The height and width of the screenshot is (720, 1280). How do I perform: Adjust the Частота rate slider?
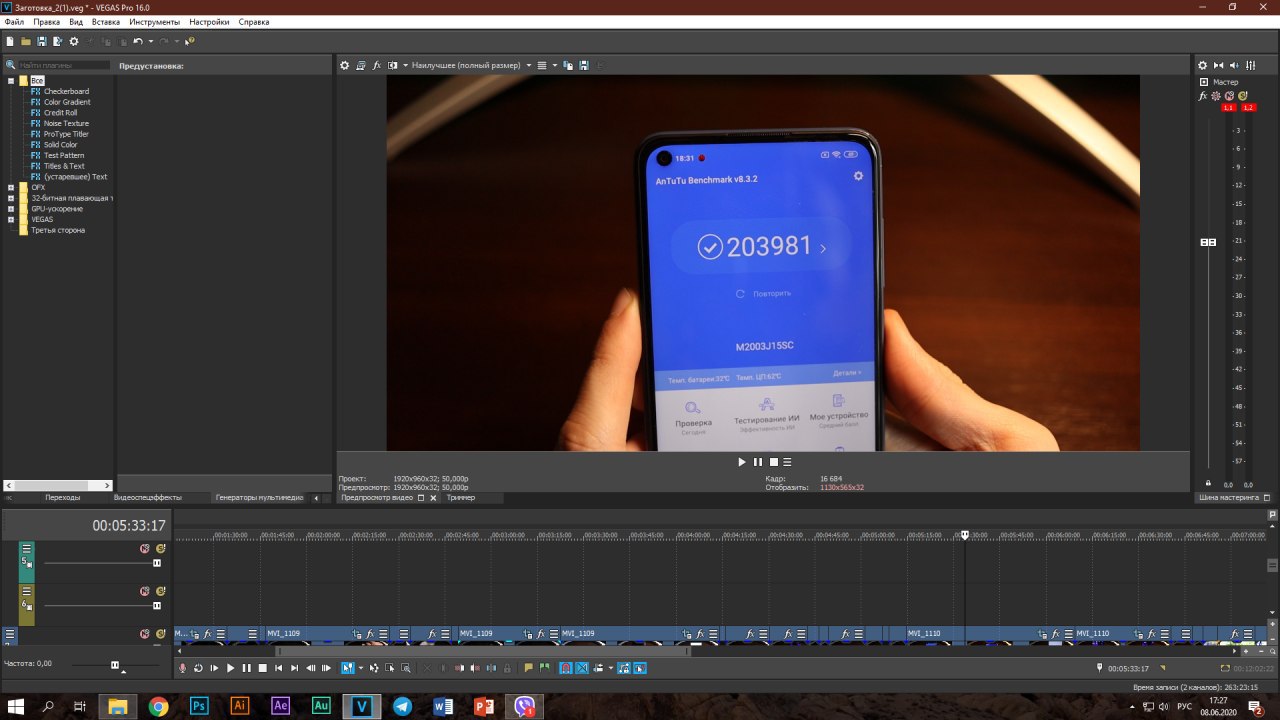tap(115, 665)
